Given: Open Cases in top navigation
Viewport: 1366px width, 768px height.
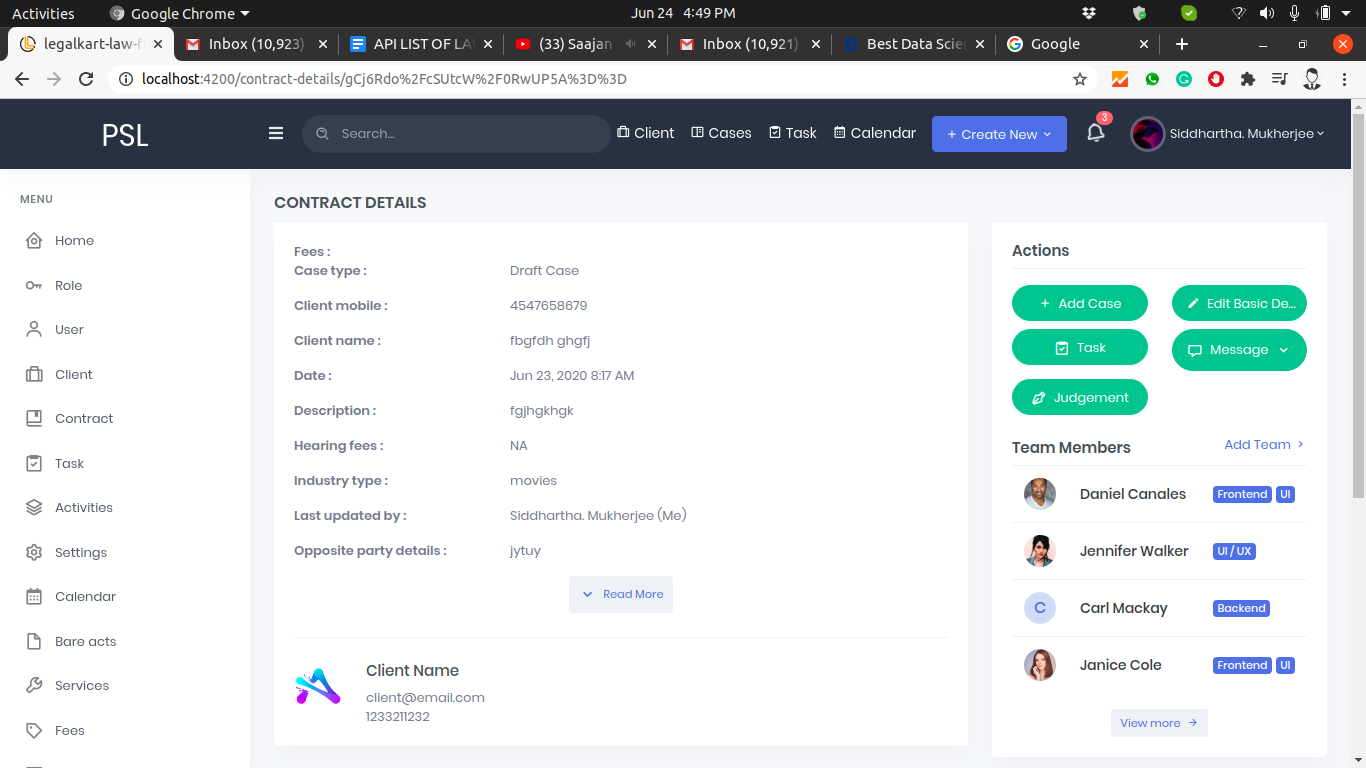Looking at the screenshot, I should click(721, 133).
